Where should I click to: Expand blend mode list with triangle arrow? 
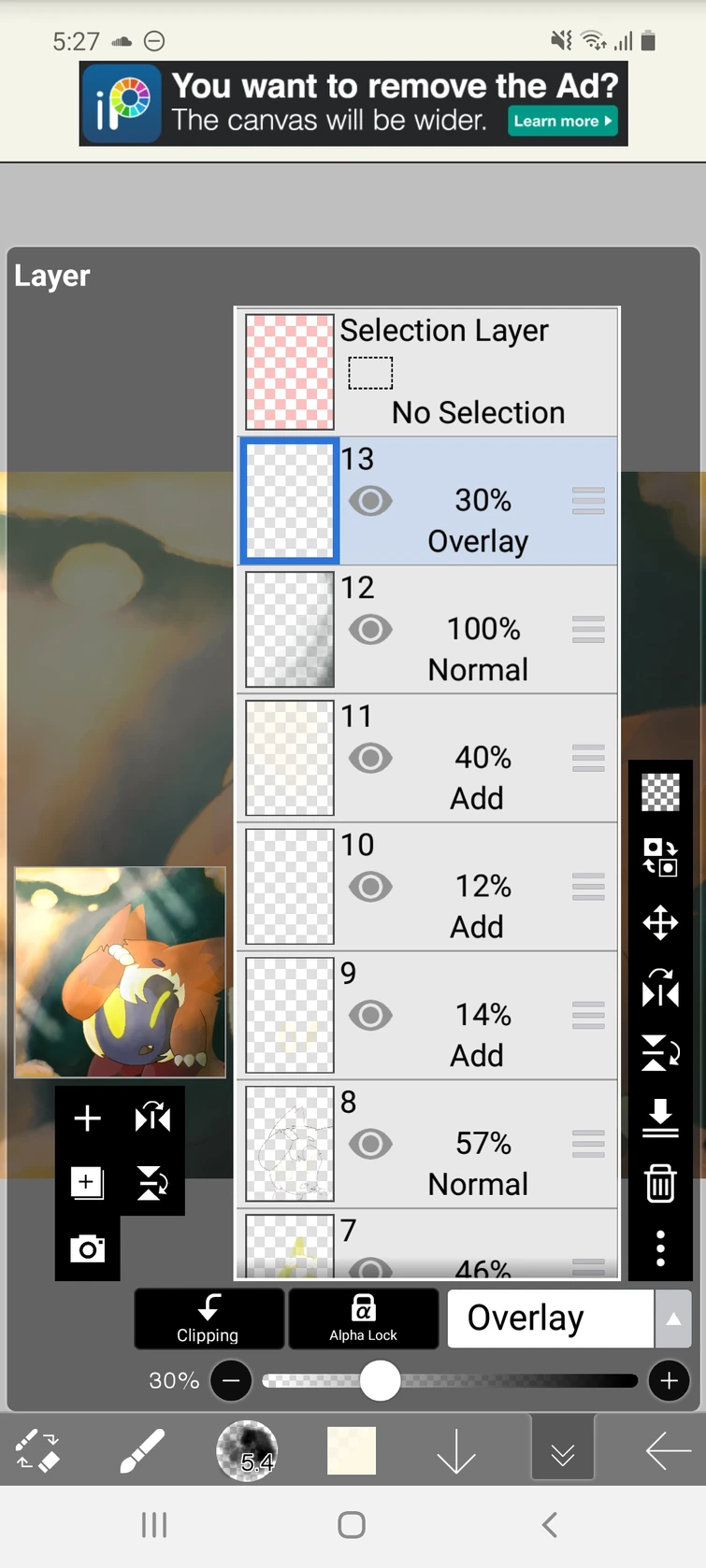(673, 1319)
